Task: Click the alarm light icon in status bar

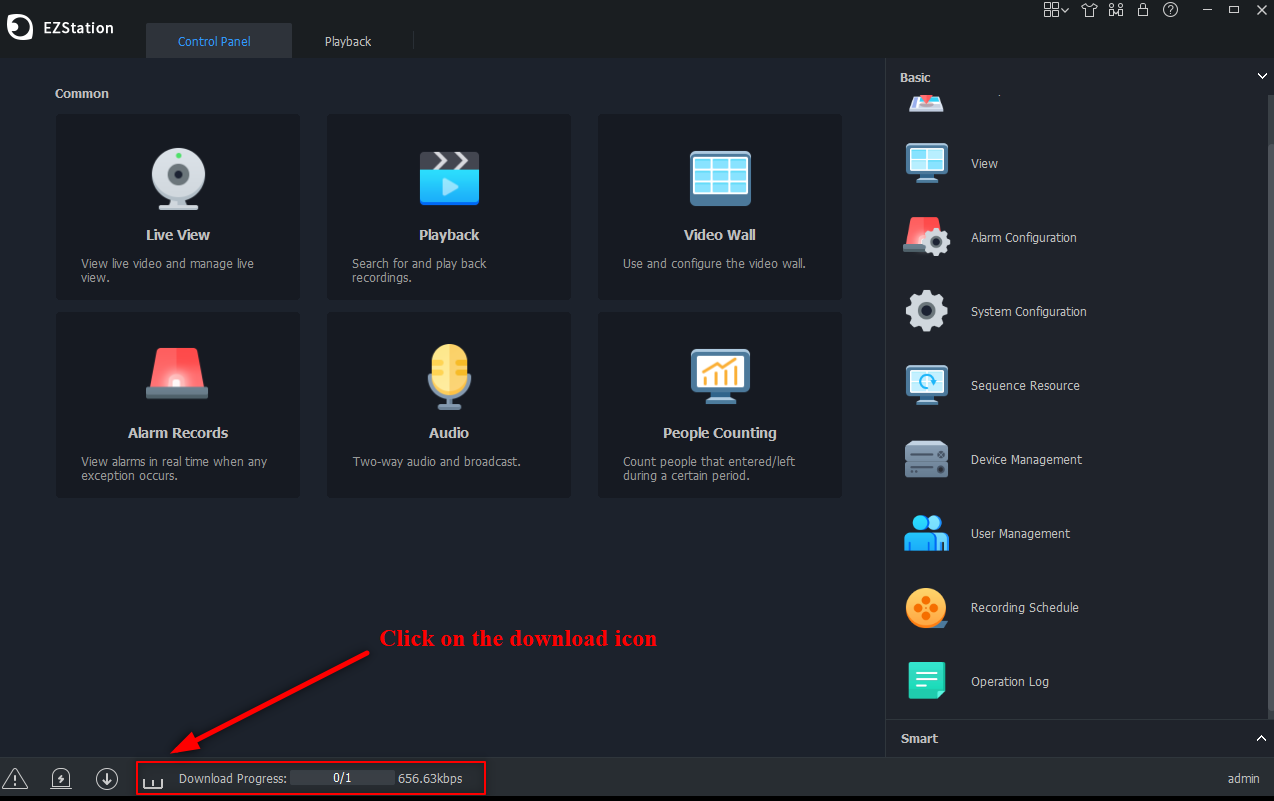Action: click(x=61, y=779)
